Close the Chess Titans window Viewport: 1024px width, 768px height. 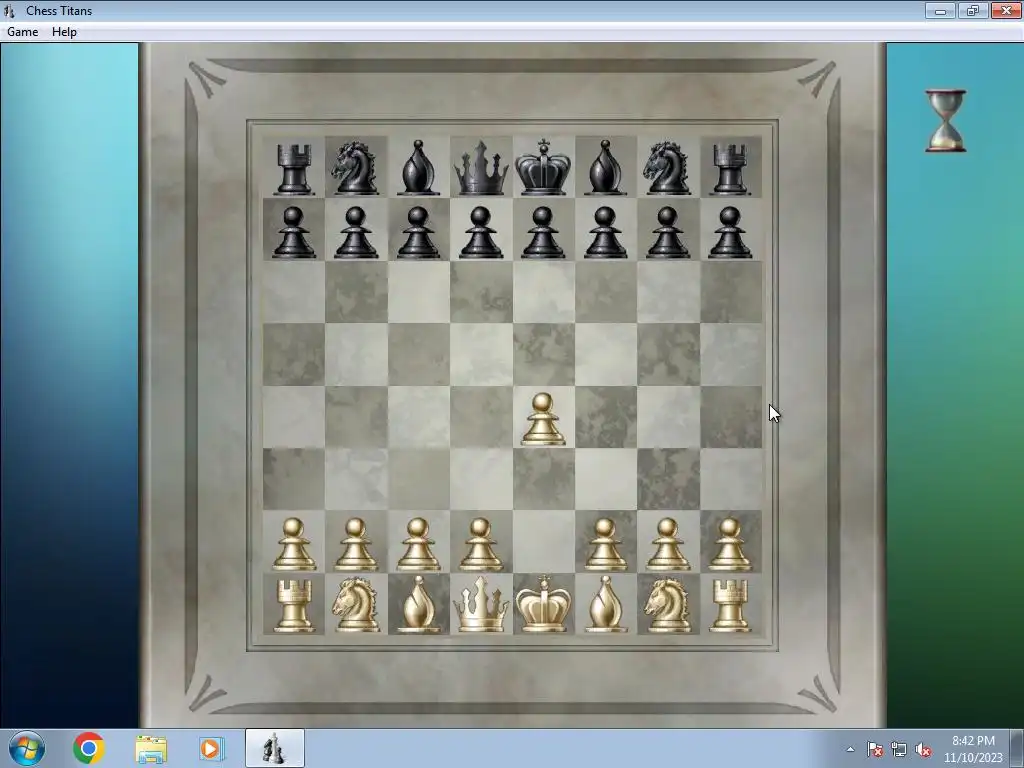tap(1006, 10)
